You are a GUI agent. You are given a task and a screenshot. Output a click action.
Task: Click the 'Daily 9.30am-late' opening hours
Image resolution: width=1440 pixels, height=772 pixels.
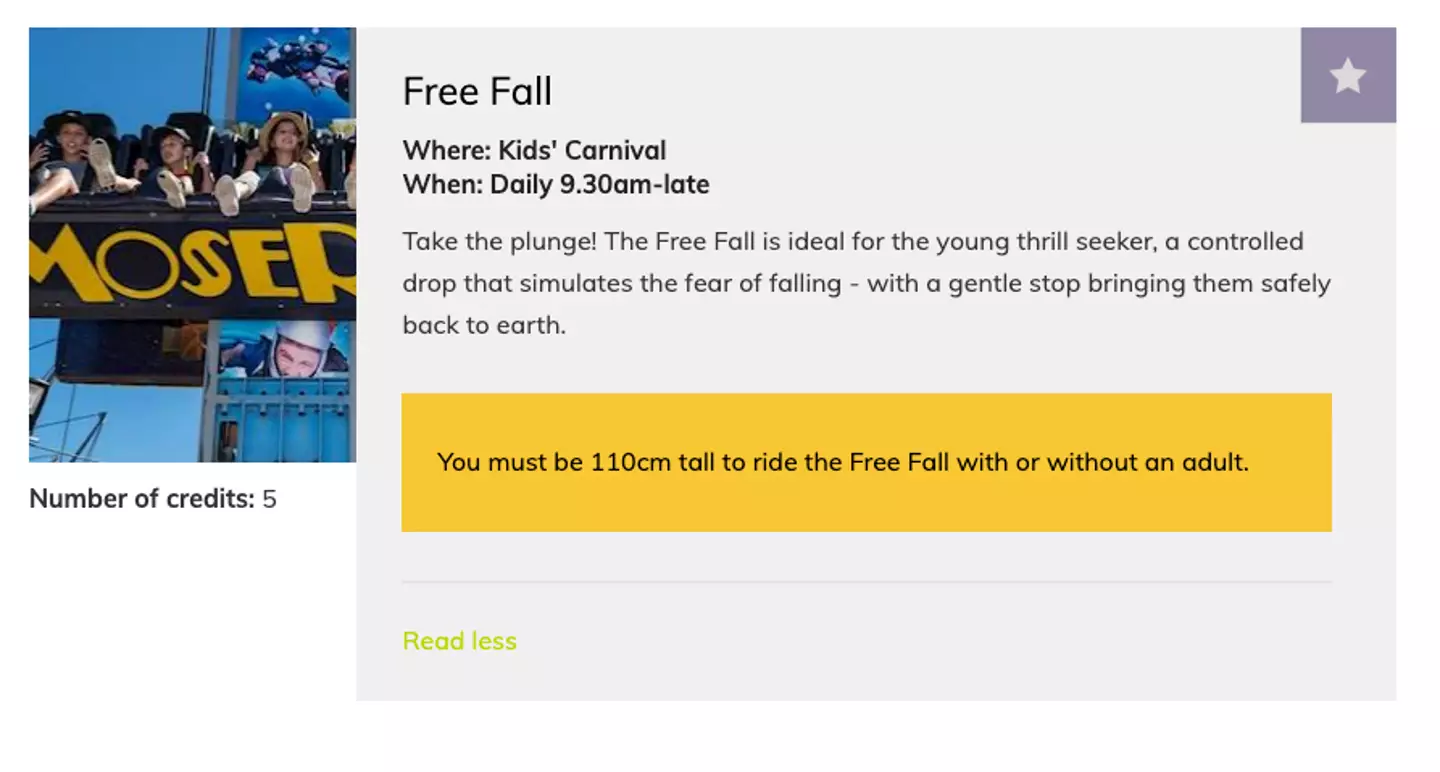click(599, 185)
